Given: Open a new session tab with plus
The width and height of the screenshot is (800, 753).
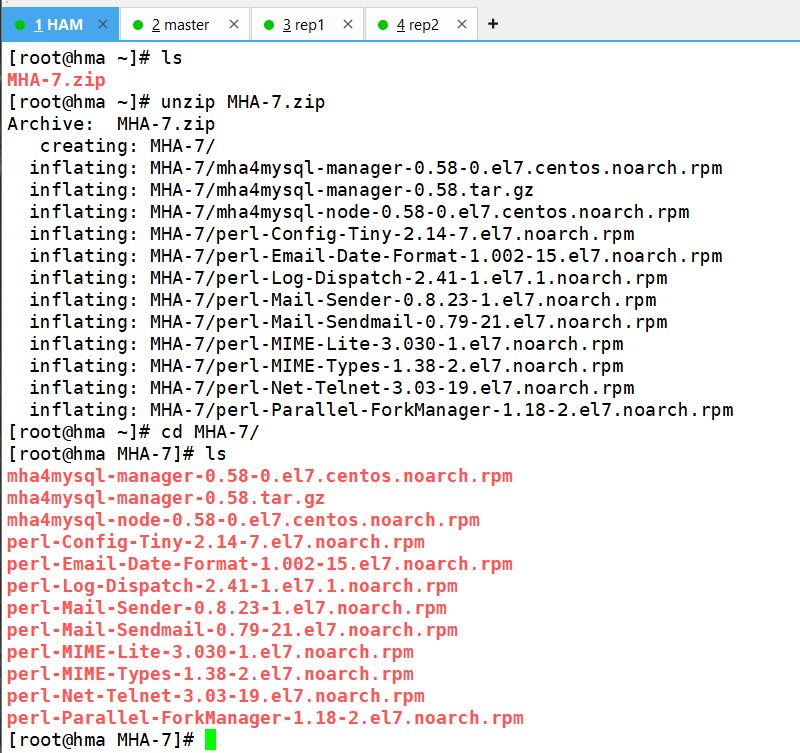Looking at the screenshot, I should (493, 24).
